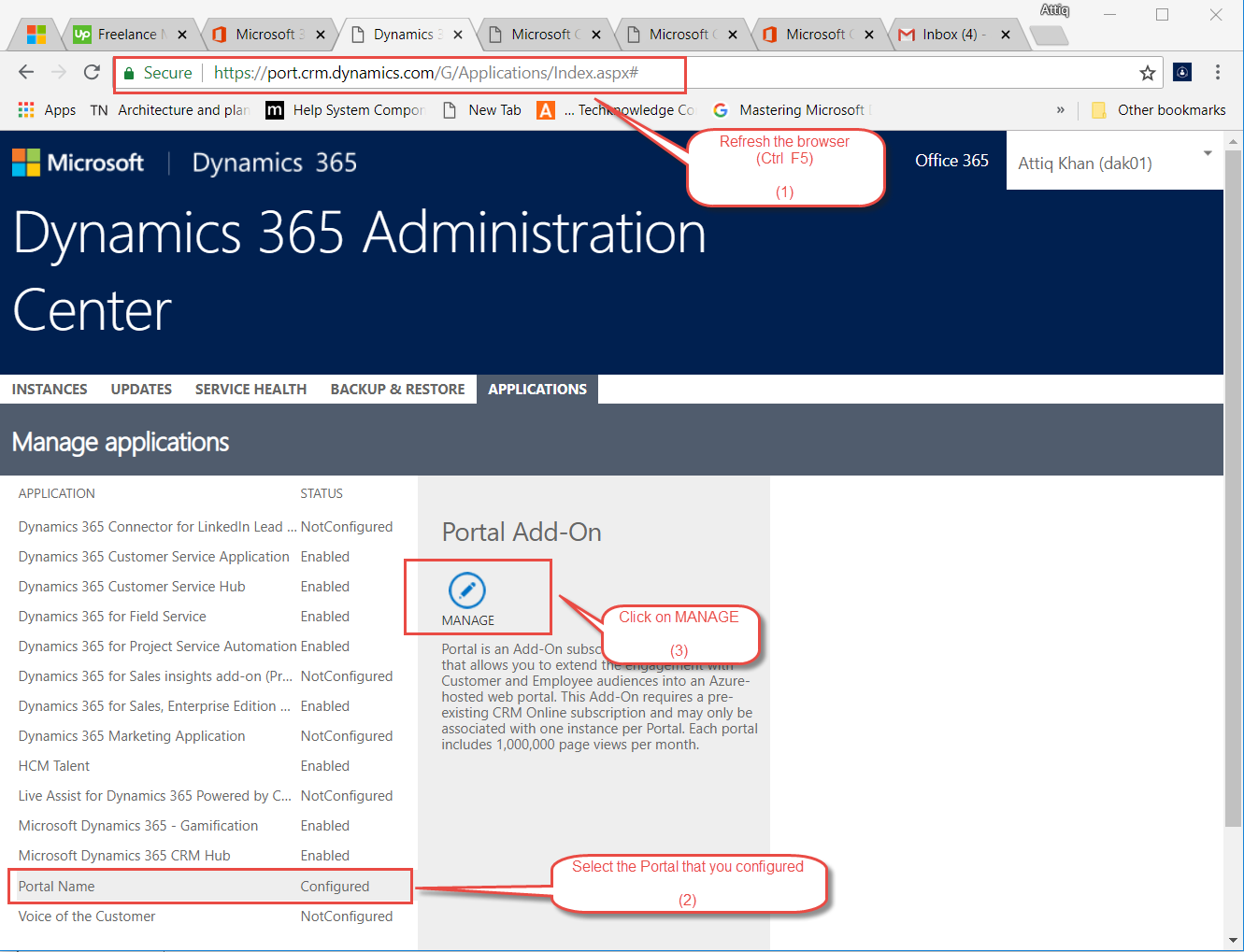Bookmark this page with the star icon

pos(1148,73)
